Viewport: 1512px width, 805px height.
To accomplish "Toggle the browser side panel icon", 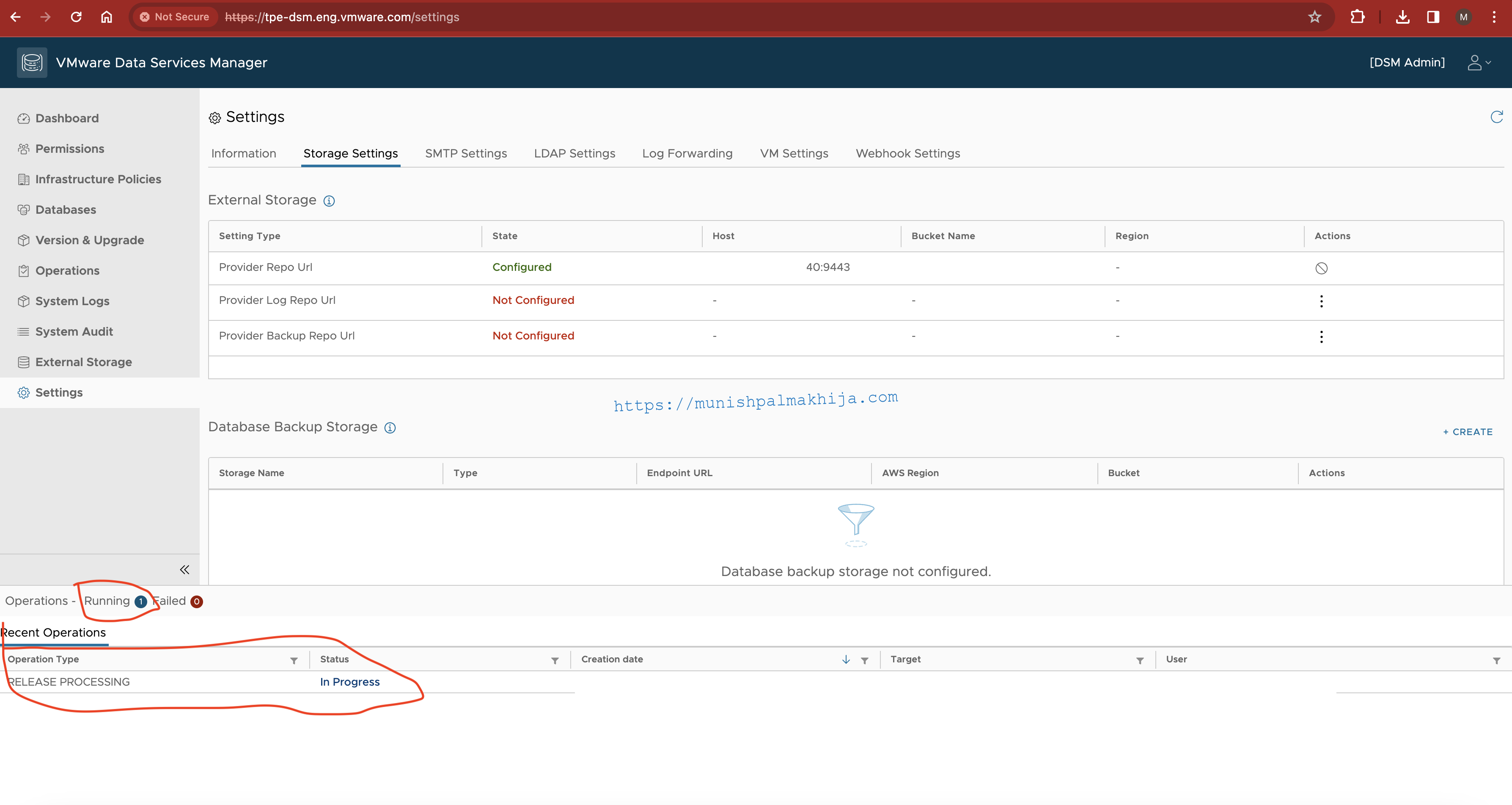I will click(x=1433, y=17).
